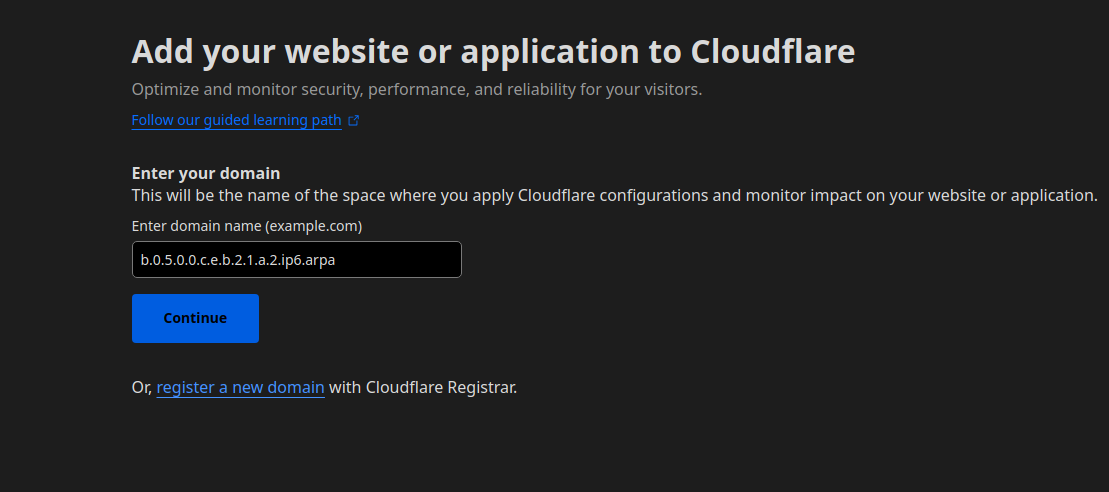Follow our guided learning path link
Screen dimensions: 1109x492
tap(236, 120)
